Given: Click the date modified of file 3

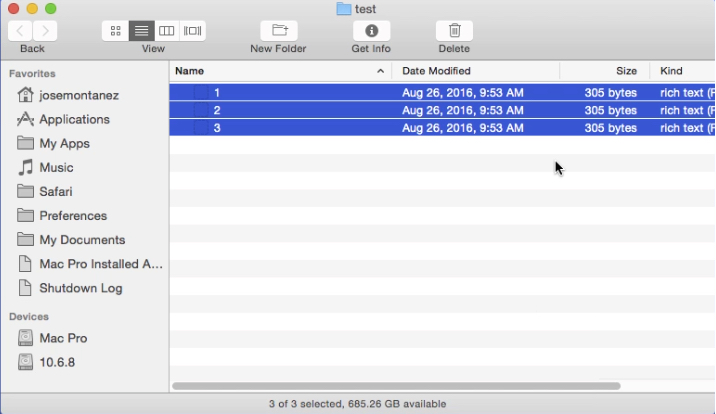Looking at the screenshot, I should click(463, 128).
